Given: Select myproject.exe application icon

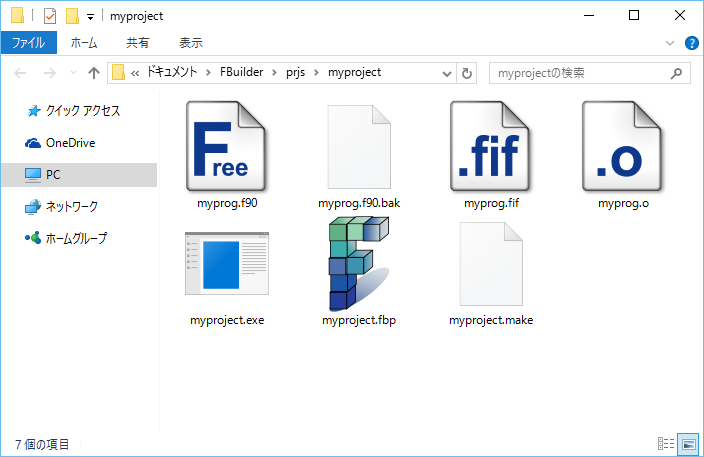Looking at the screenshot, I should pos(226,268).
